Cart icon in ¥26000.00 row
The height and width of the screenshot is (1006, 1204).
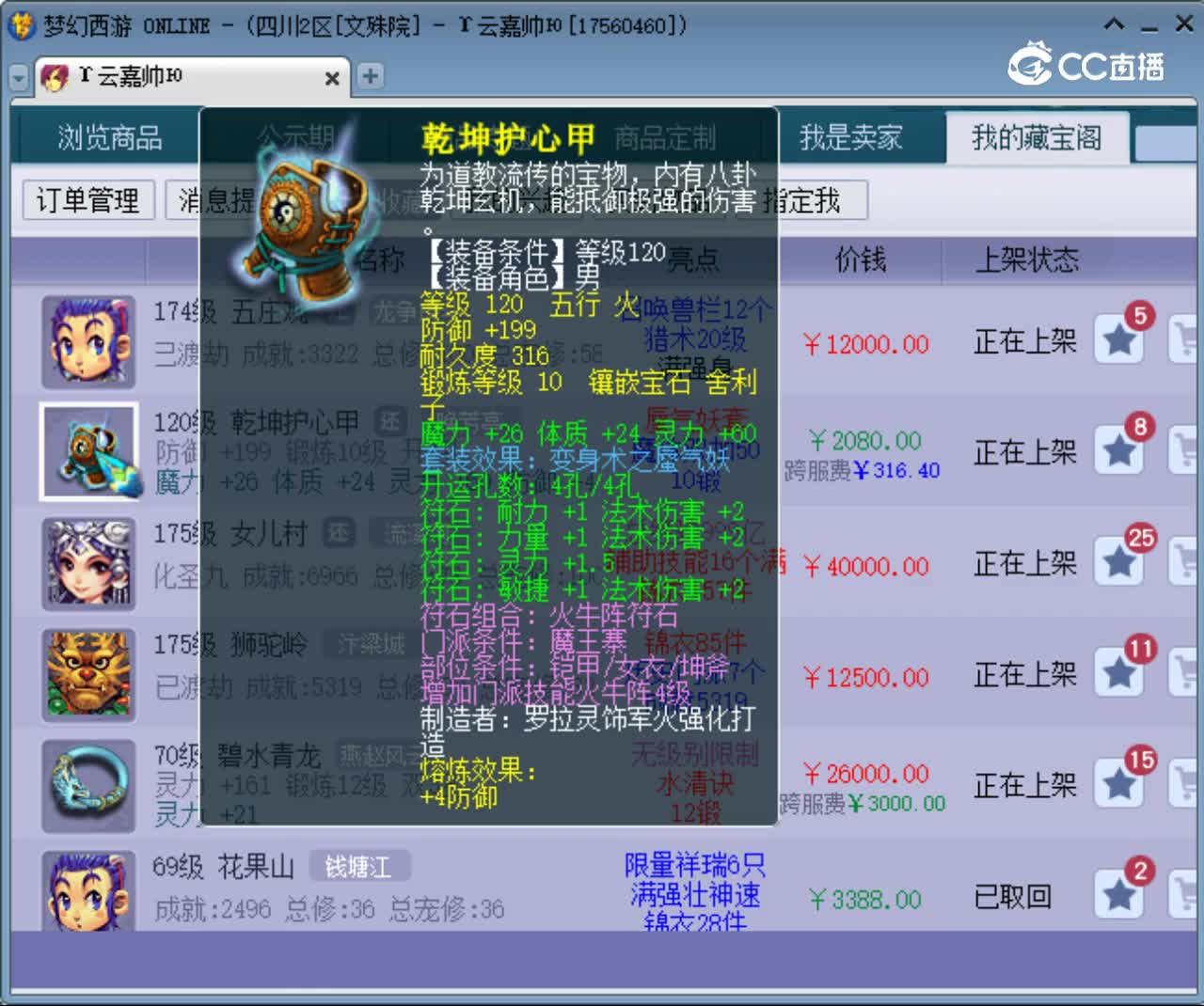[1184, 784]
